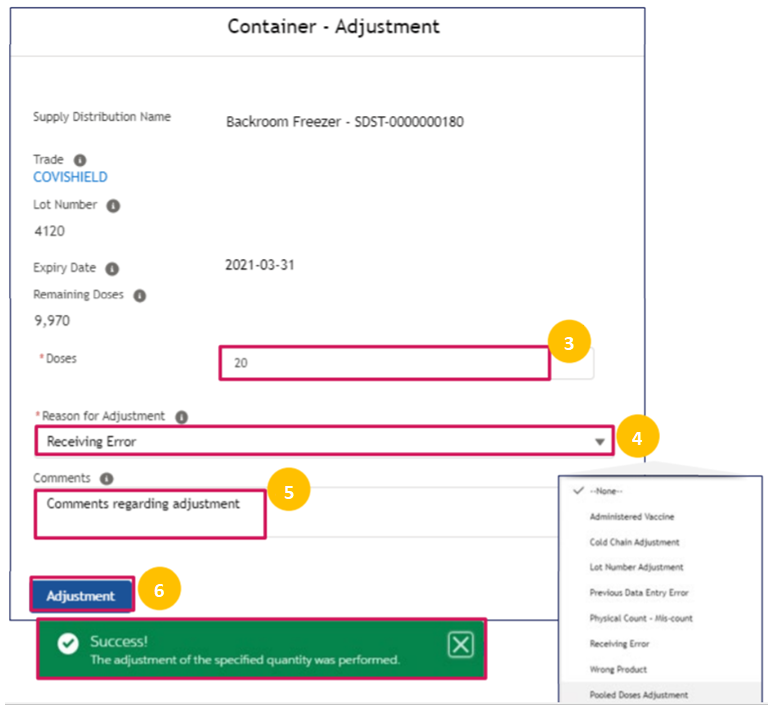The image size is (768, 705).
Task: Click the Expiry Date info icon
Action: pyautogui.click(x=112, y=269)
